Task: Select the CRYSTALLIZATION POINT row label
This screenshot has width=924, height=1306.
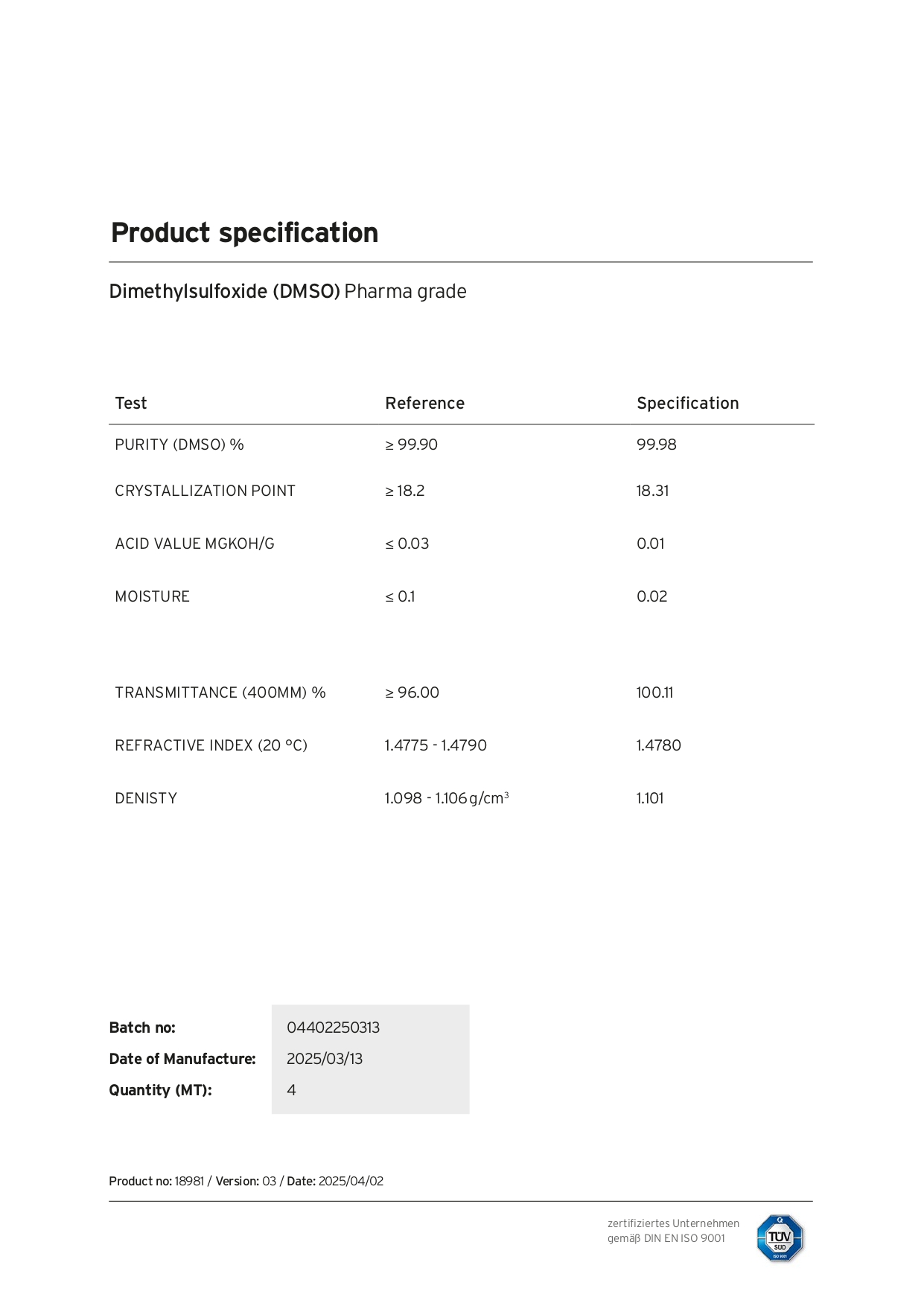Action: click(x=205, y=491)
